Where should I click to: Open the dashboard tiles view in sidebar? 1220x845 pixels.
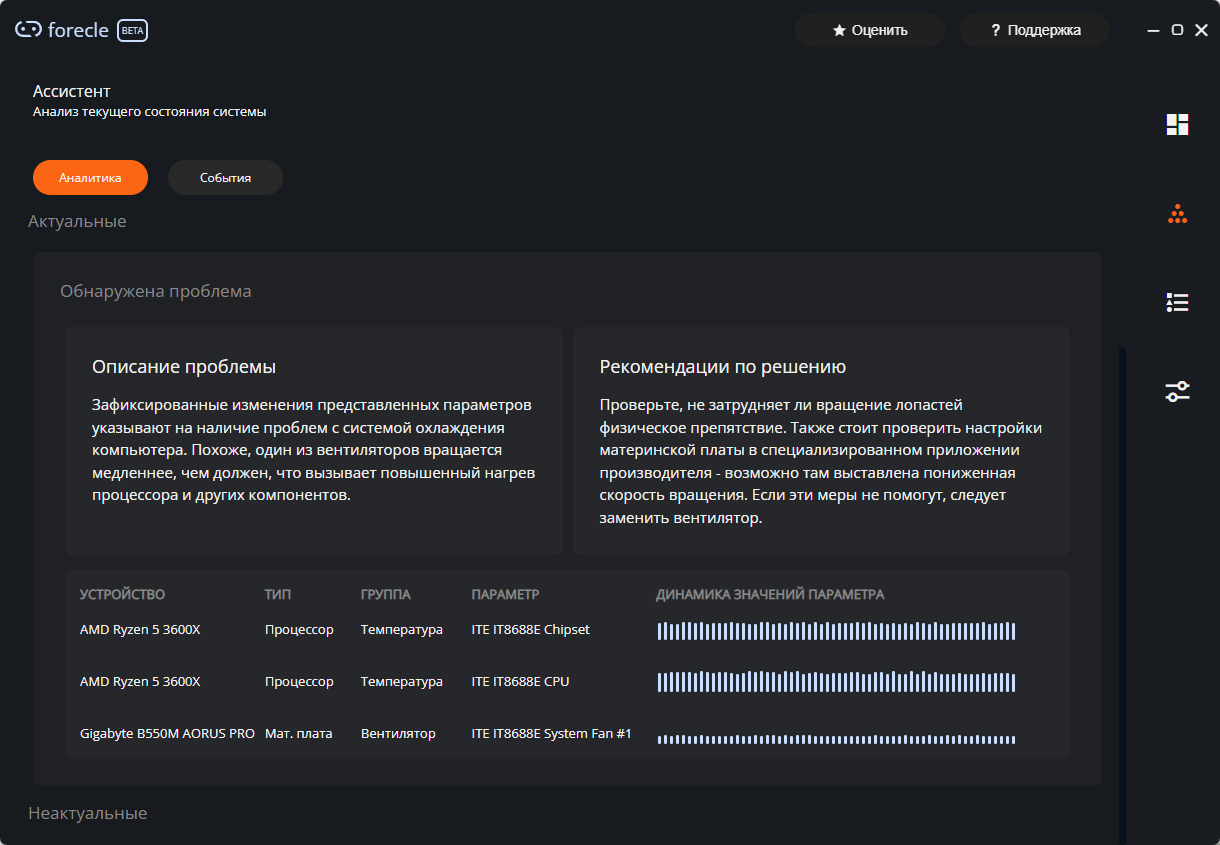(1177, 124)
